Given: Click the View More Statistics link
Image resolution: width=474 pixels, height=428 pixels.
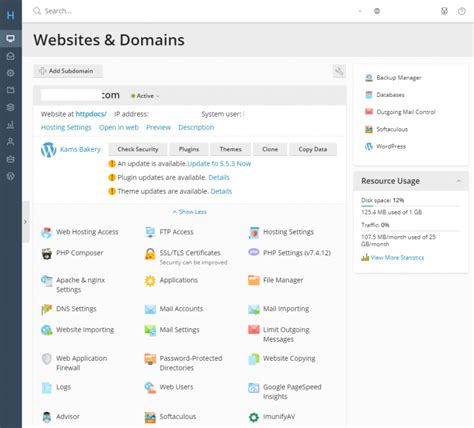Looking at the screenshot, I should tap(397, 258).
